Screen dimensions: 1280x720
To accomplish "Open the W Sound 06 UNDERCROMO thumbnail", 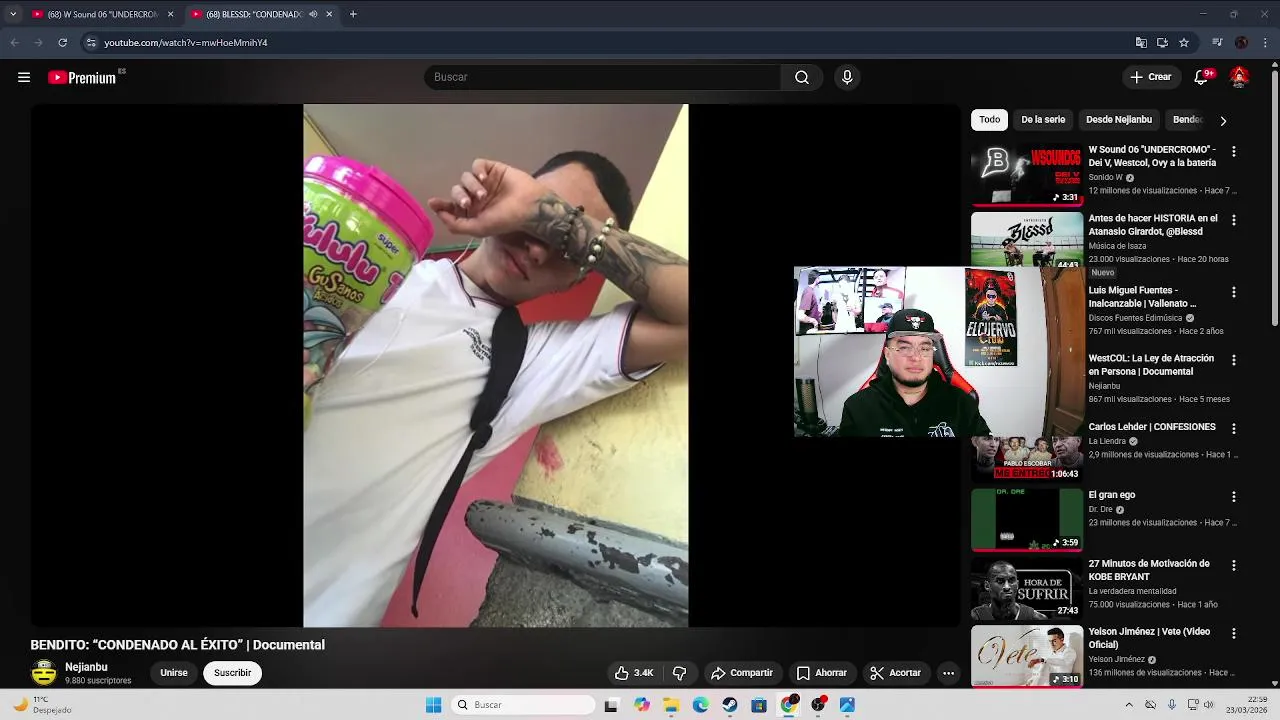I will [1027, 175].
